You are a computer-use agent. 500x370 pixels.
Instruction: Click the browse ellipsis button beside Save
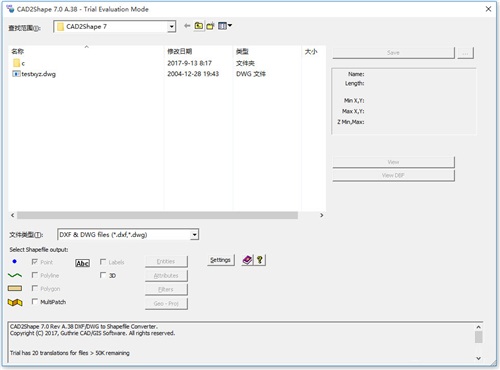click(x=465, y=53)
